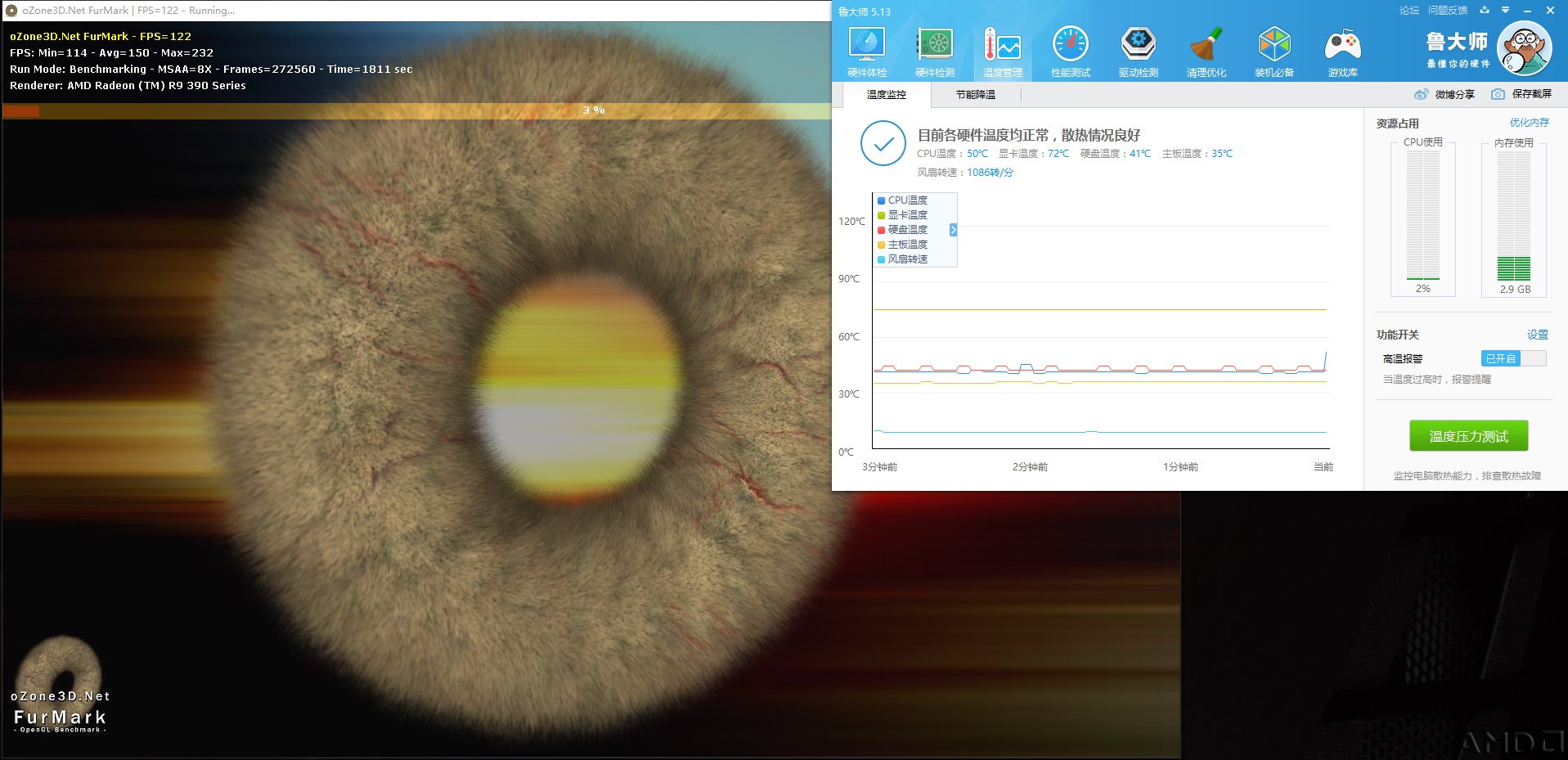
Task: Open 驱动检测 driver detection icon
Action: [1139, 52]
